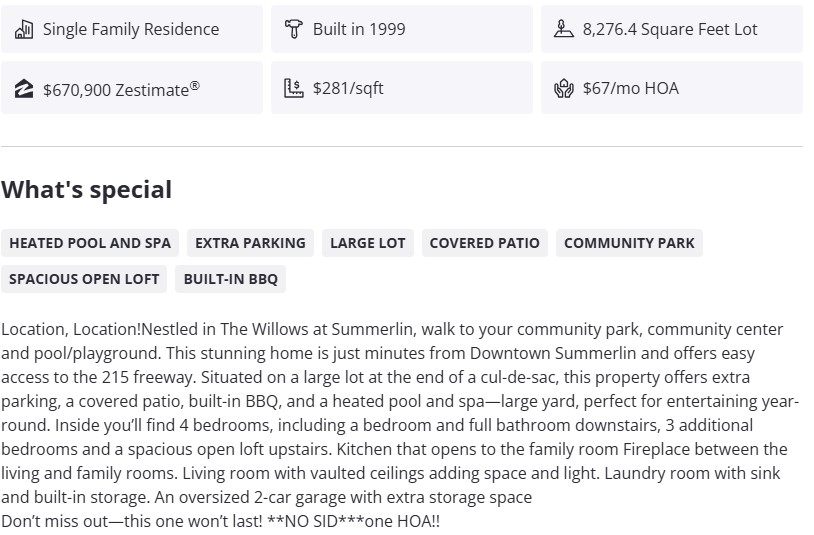Select the HEATED POOL AND SPA tag
This screenshot has width=814, height=535.
click(90, 243)
